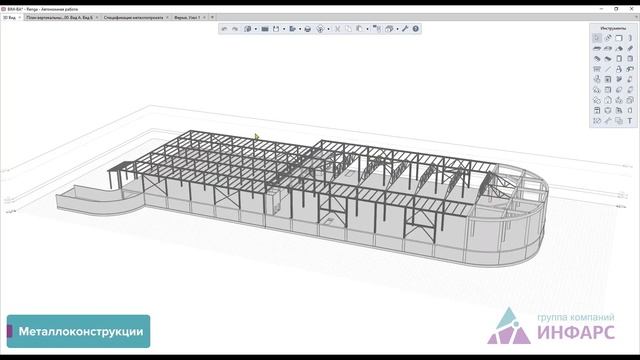Viewport: 640px width, 360px height.
Task: Click the Paste clipboard icon
Action: pyautogui.click(x=359, y=29)
